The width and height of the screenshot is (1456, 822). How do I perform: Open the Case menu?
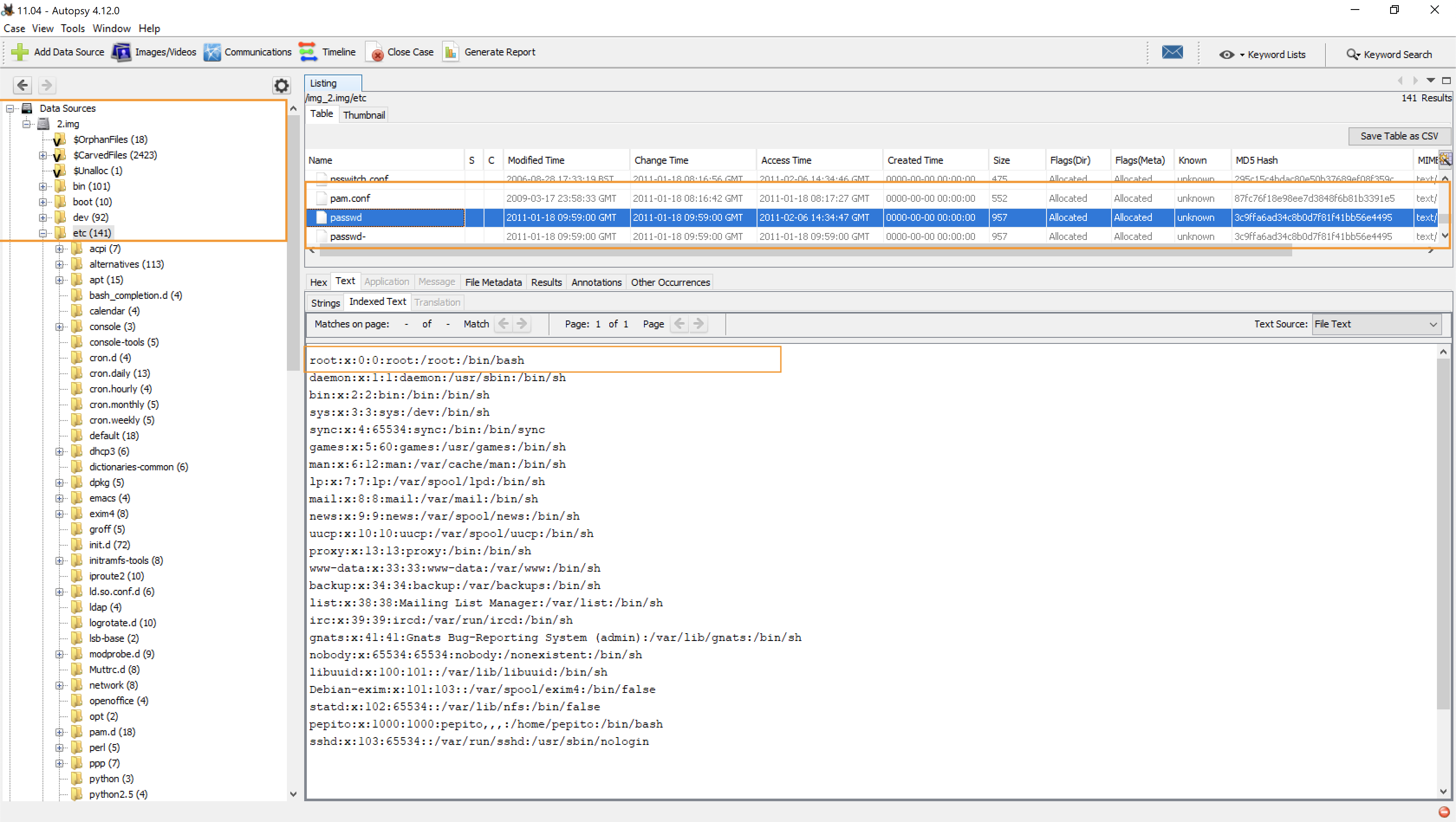tap(14, 28)
